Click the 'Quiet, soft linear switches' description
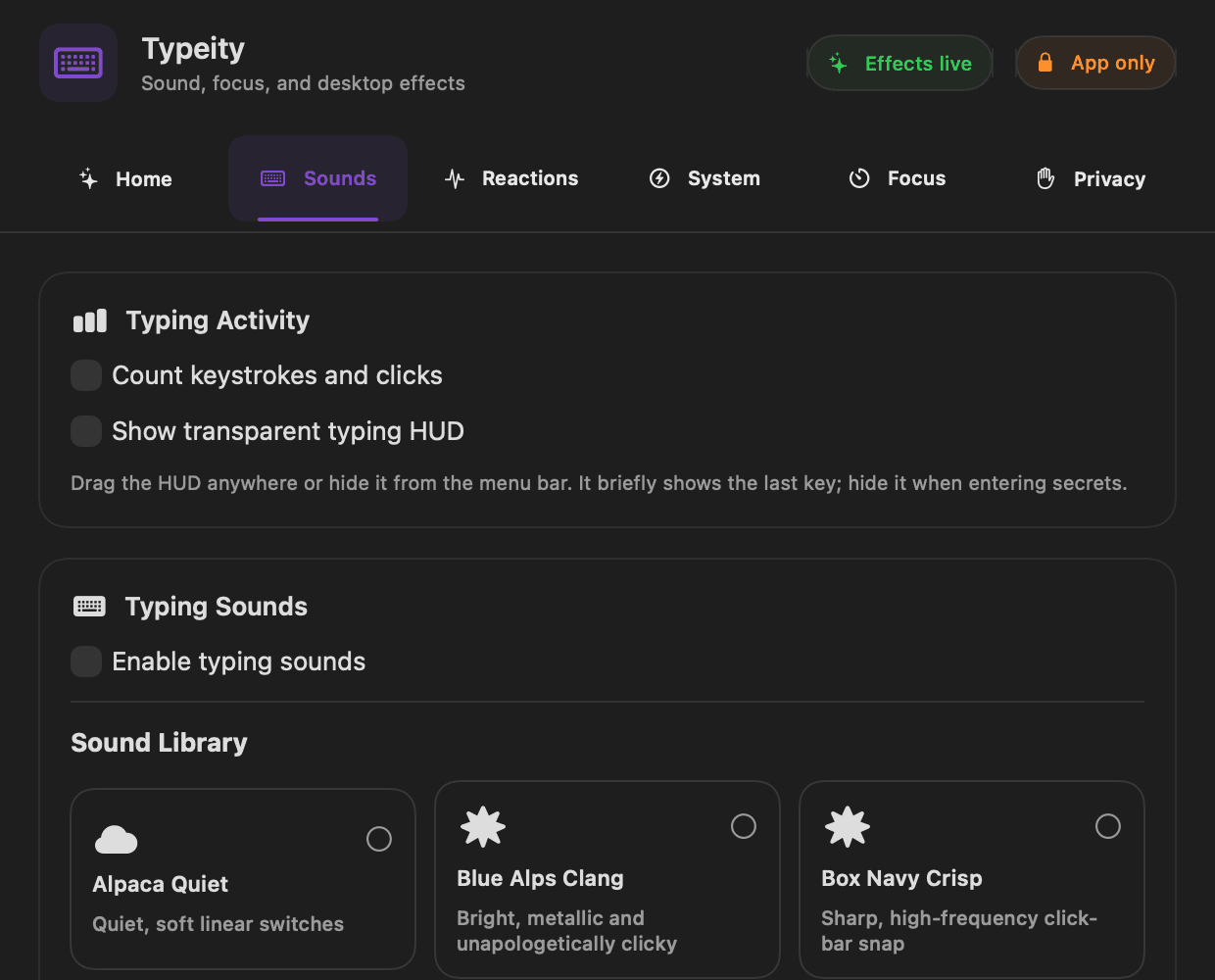Viewport: 1215px width, 980px height. pos(218,924)
